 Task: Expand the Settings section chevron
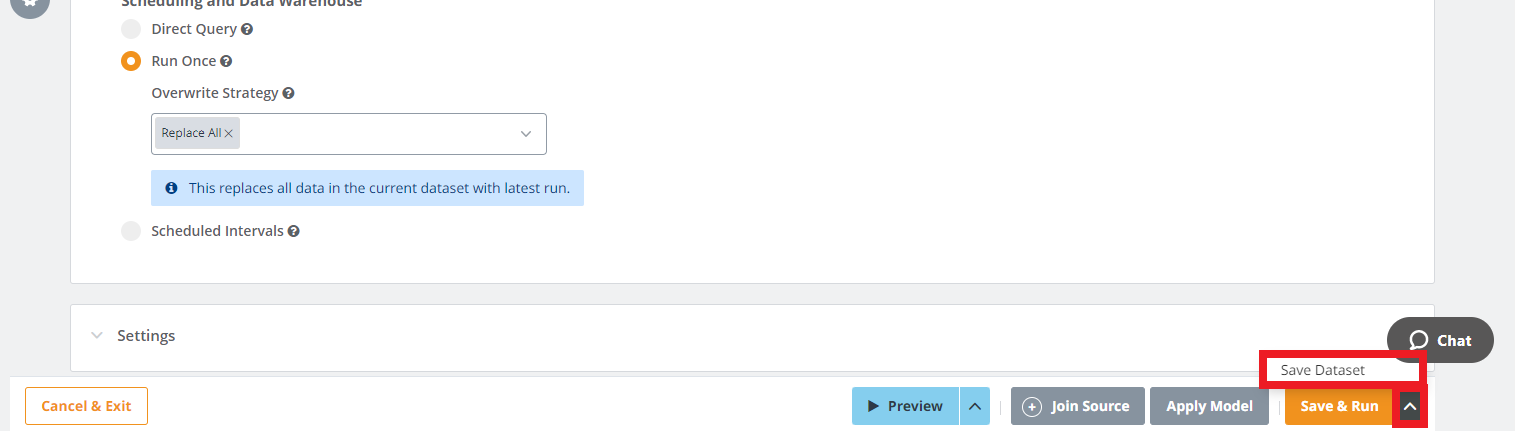[x=96, y=336]
